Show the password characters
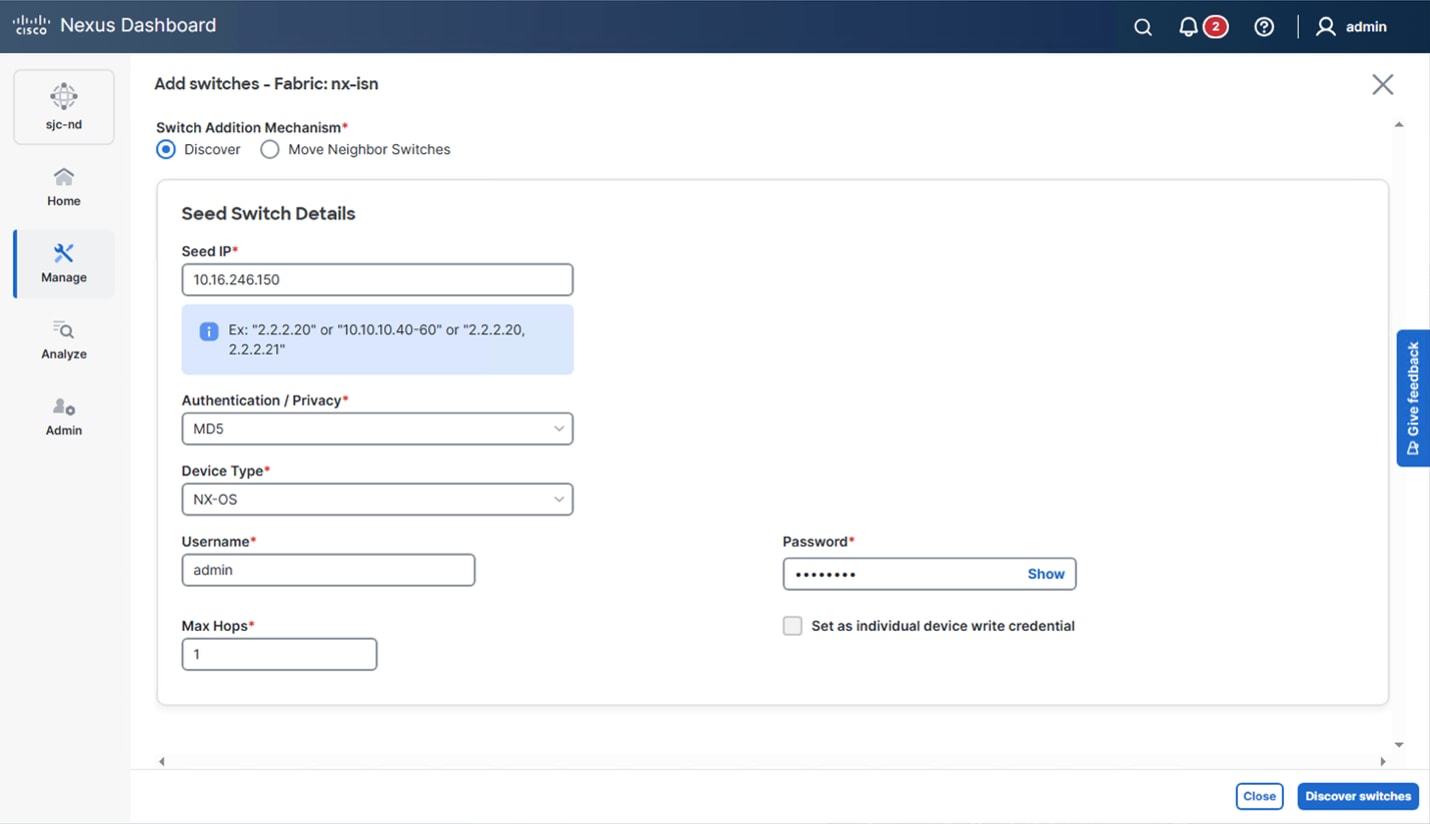 click(x=1046, y=574)
